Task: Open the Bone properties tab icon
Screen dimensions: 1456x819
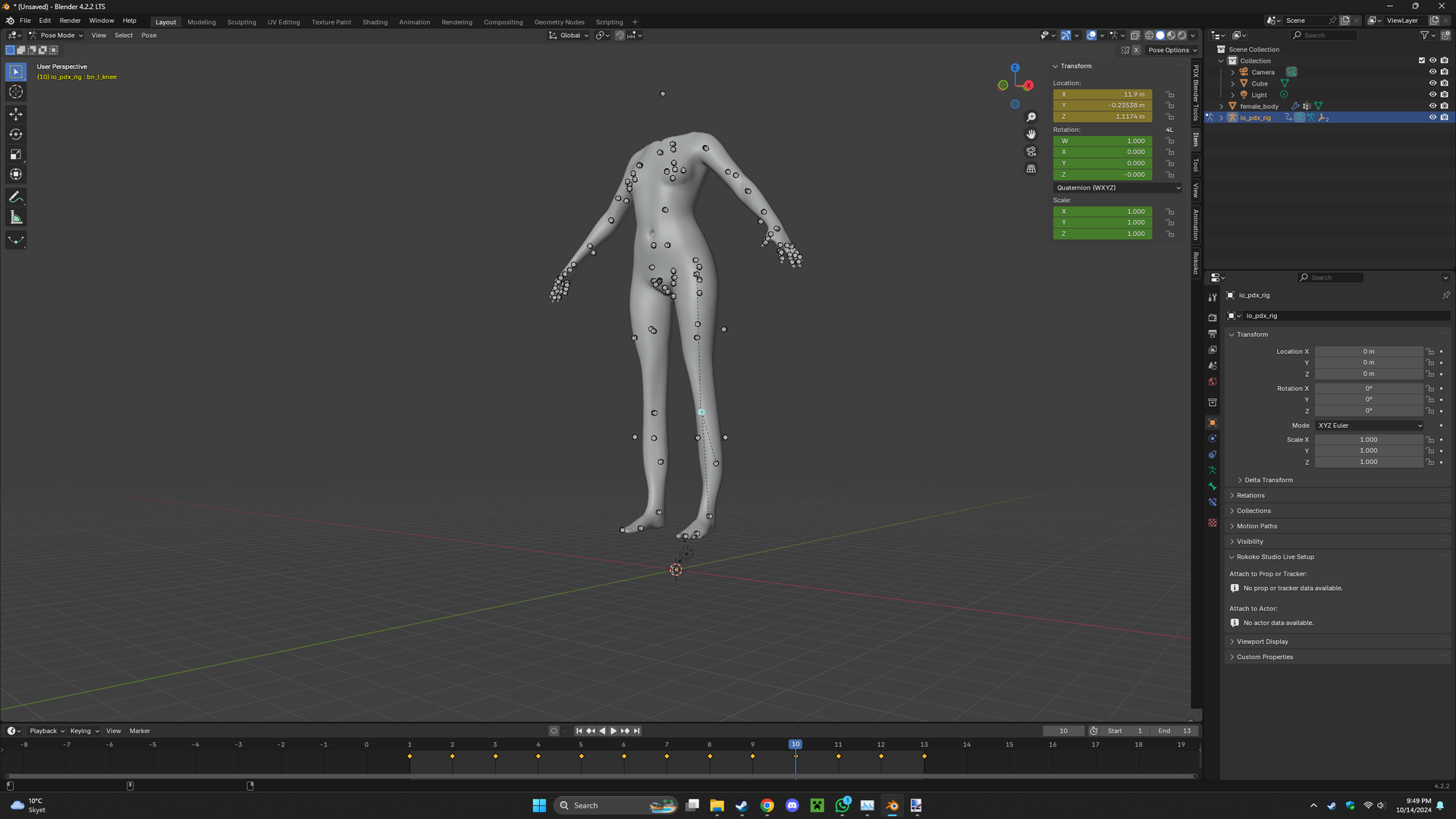Action: click(x=1213, y=486)
